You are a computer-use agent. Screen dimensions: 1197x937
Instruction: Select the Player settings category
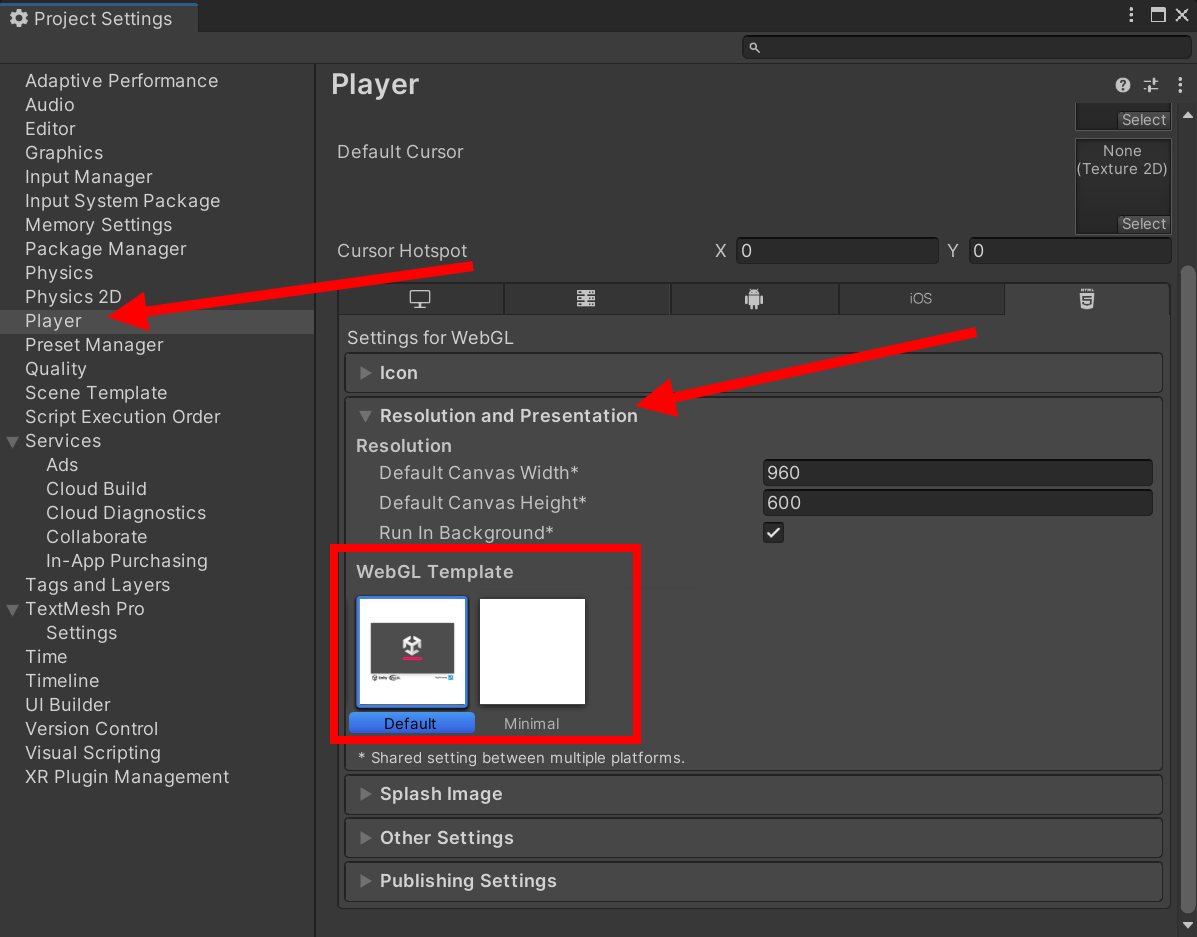coord(156,321)
